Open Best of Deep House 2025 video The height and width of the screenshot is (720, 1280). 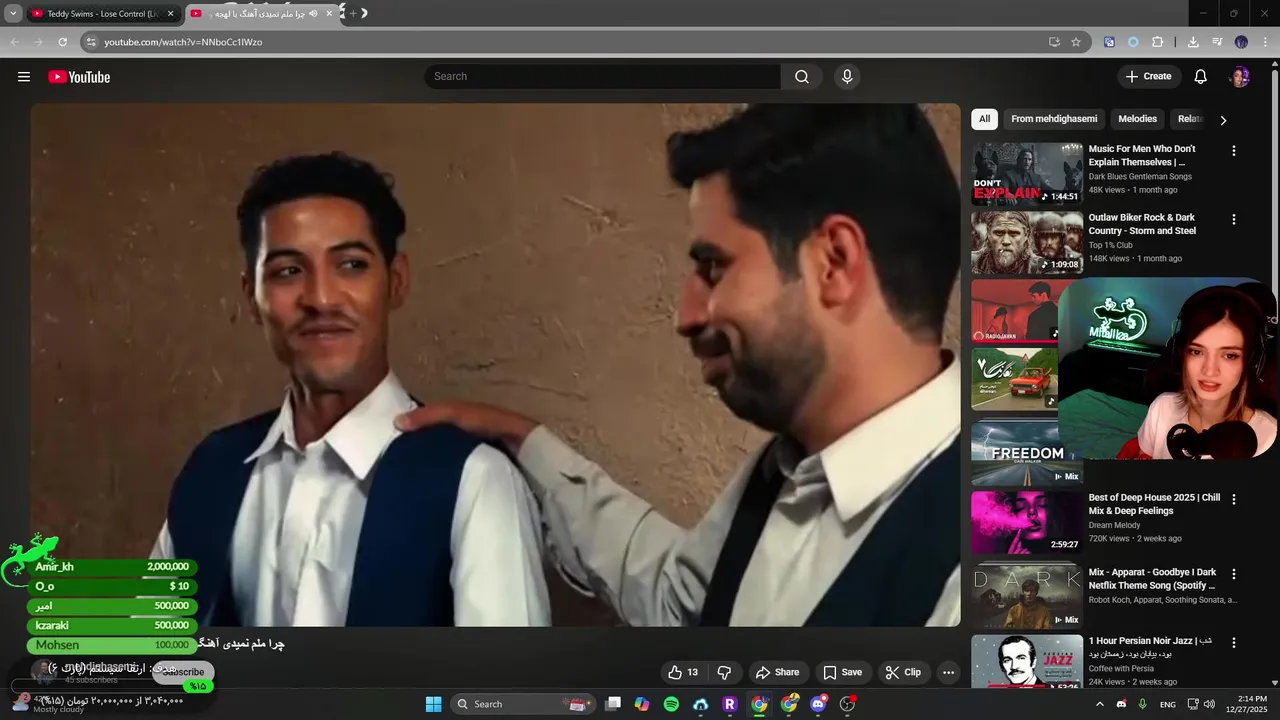(x=1027, y=522)
